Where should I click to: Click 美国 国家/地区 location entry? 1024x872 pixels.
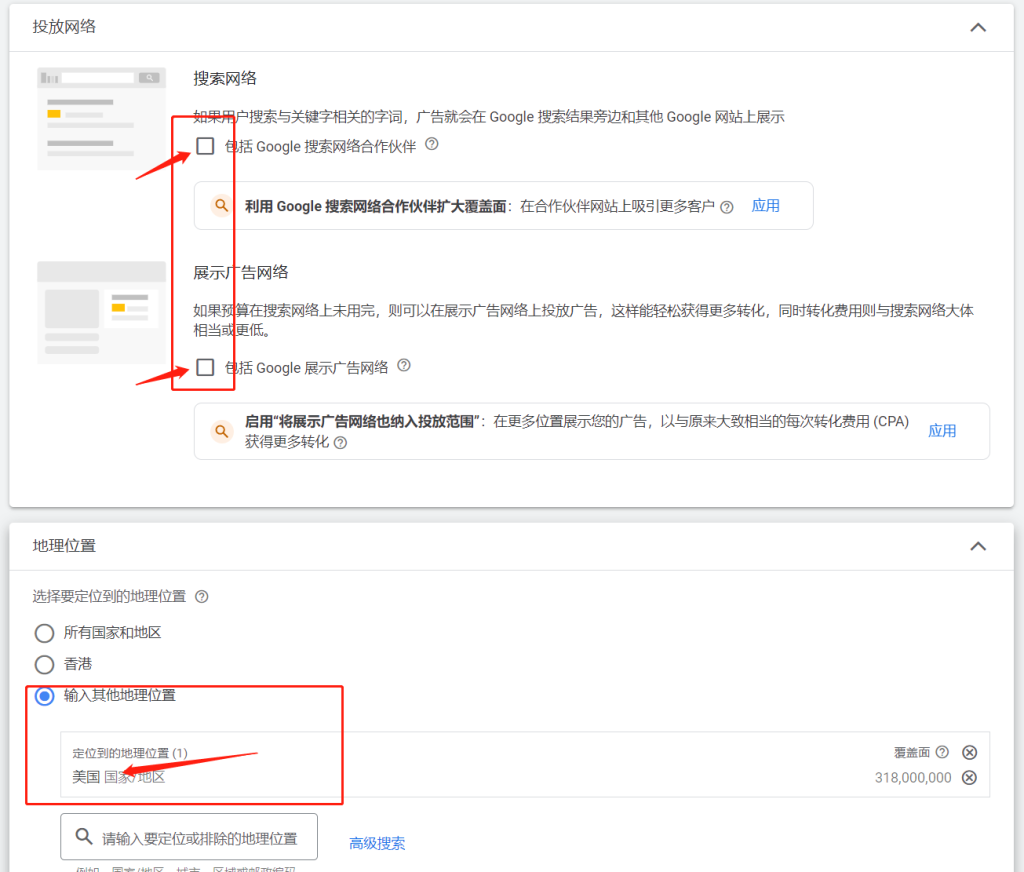pos(118,777)
